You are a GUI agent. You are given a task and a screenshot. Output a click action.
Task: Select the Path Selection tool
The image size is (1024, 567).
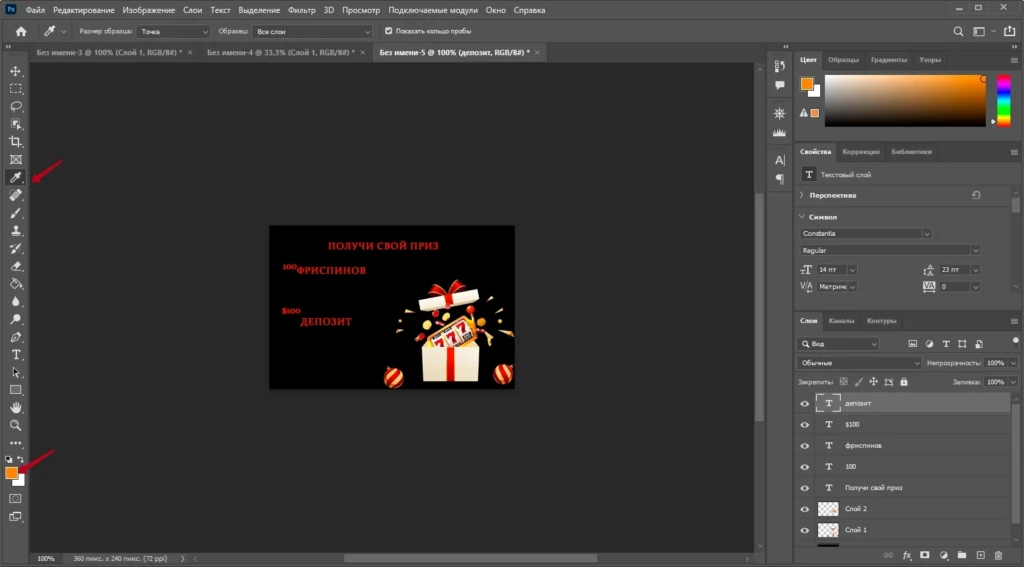(16, 372)
